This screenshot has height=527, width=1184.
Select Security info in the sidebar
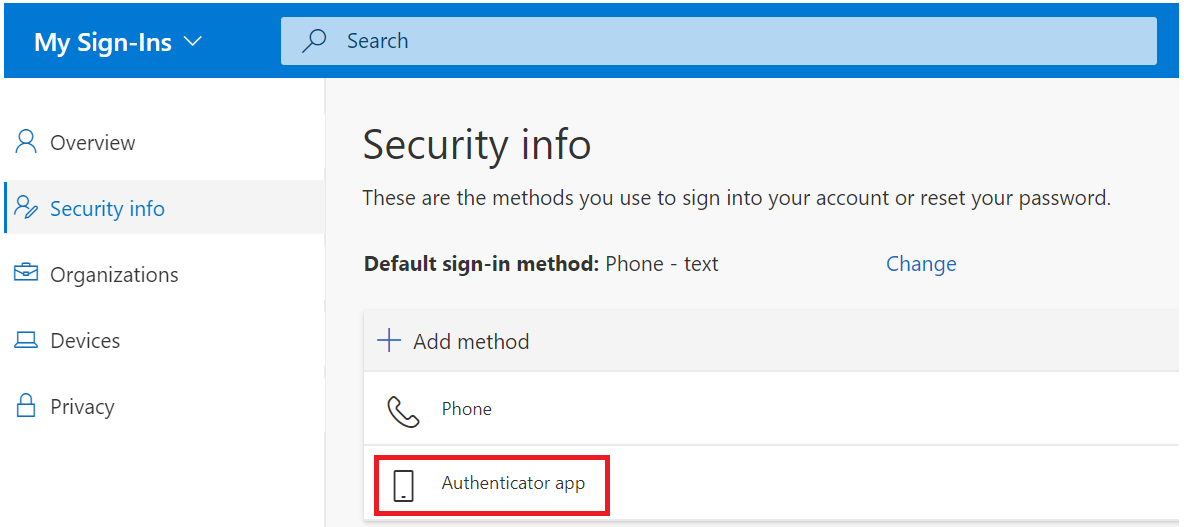(107, 209)
